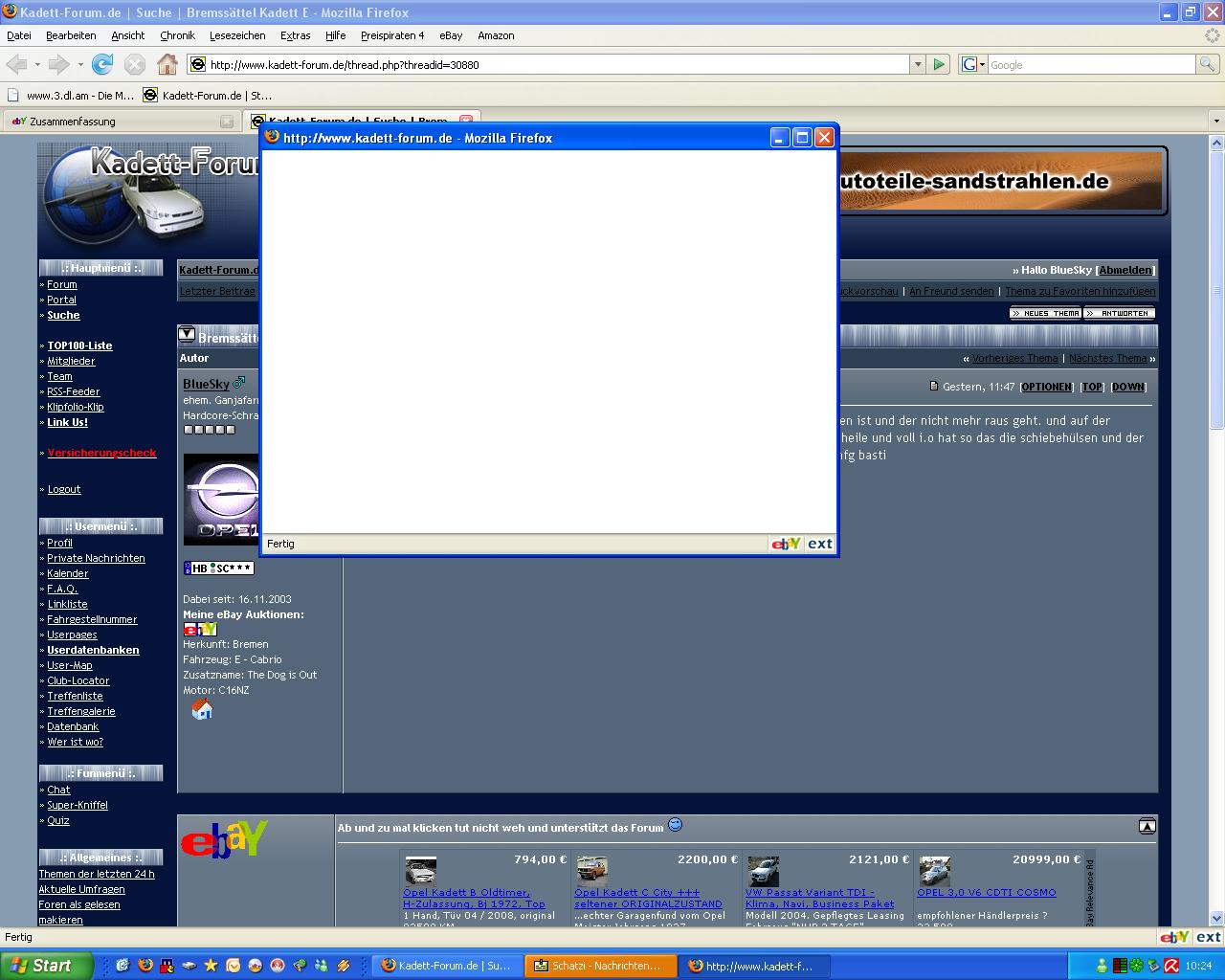The image size is (1225, 980).
Task: Open the Lesezeichen menu
Action: (x=237, y=35)
